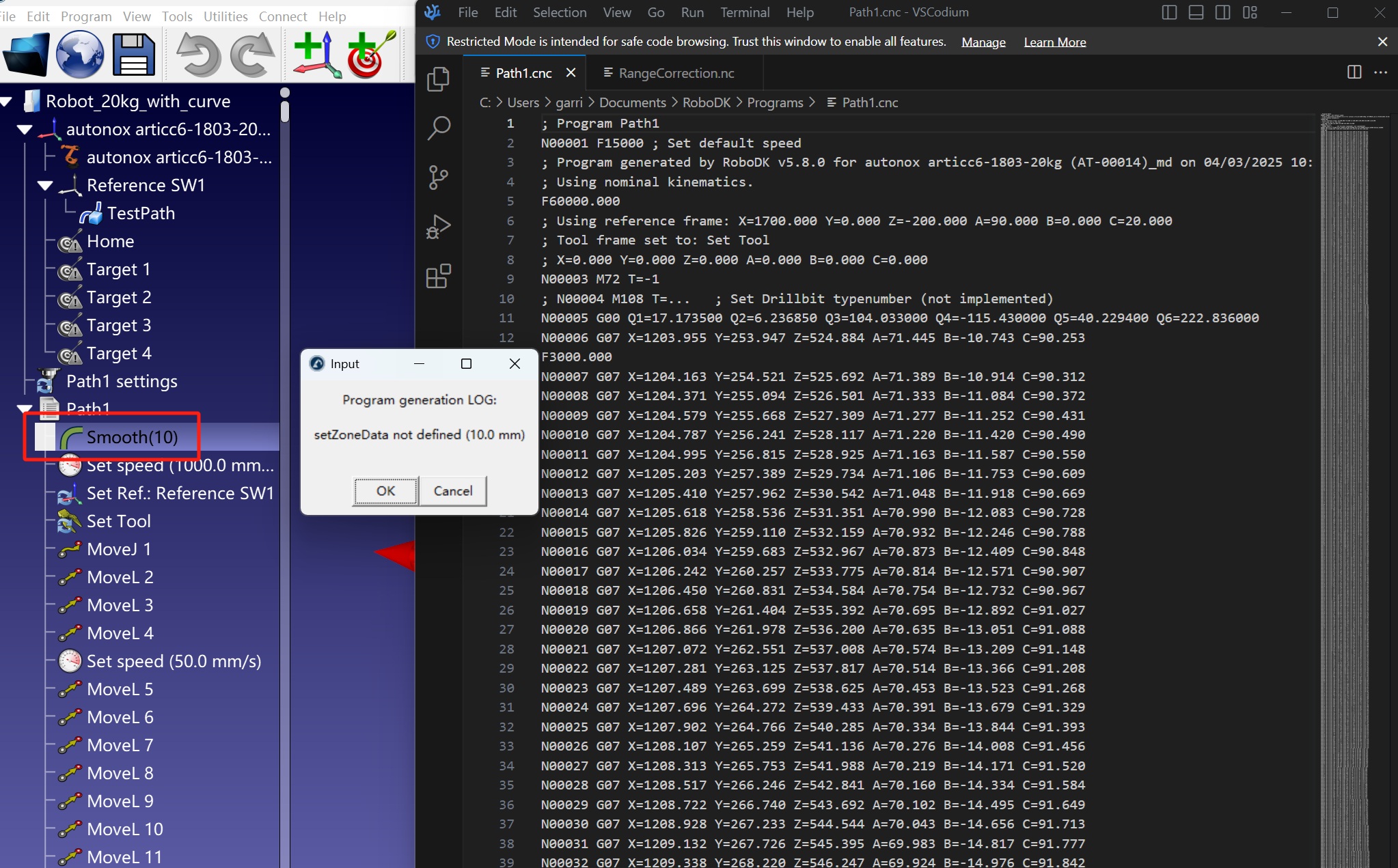Open the Utilities menu in RoboDK

click(x=225, y=16)
